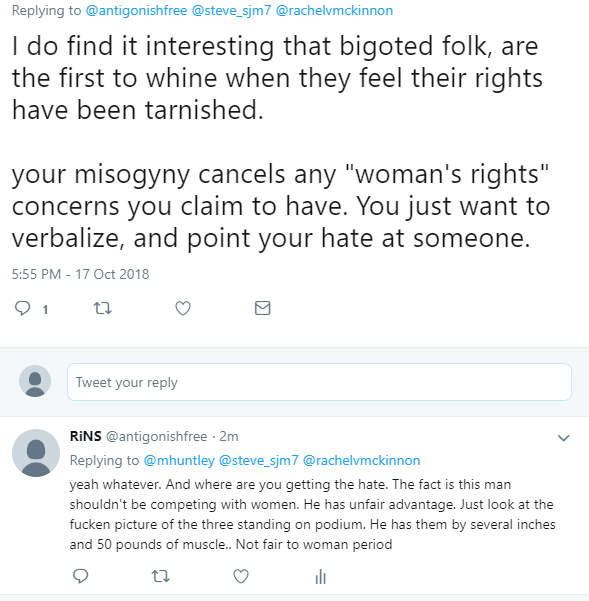The width and height of the screenshot is (589, 601).
Task: Open @rachelvmckinnon mention in top reply line
Action: tap(334, 10)
